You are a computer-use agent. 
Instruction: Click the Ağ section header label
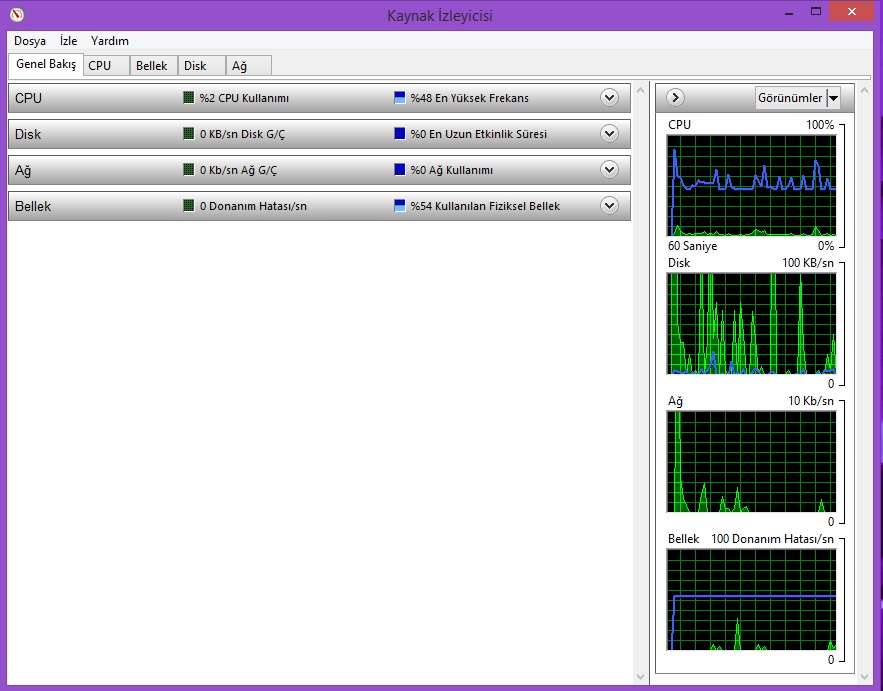pyautogui.click(x=23, y=170)
